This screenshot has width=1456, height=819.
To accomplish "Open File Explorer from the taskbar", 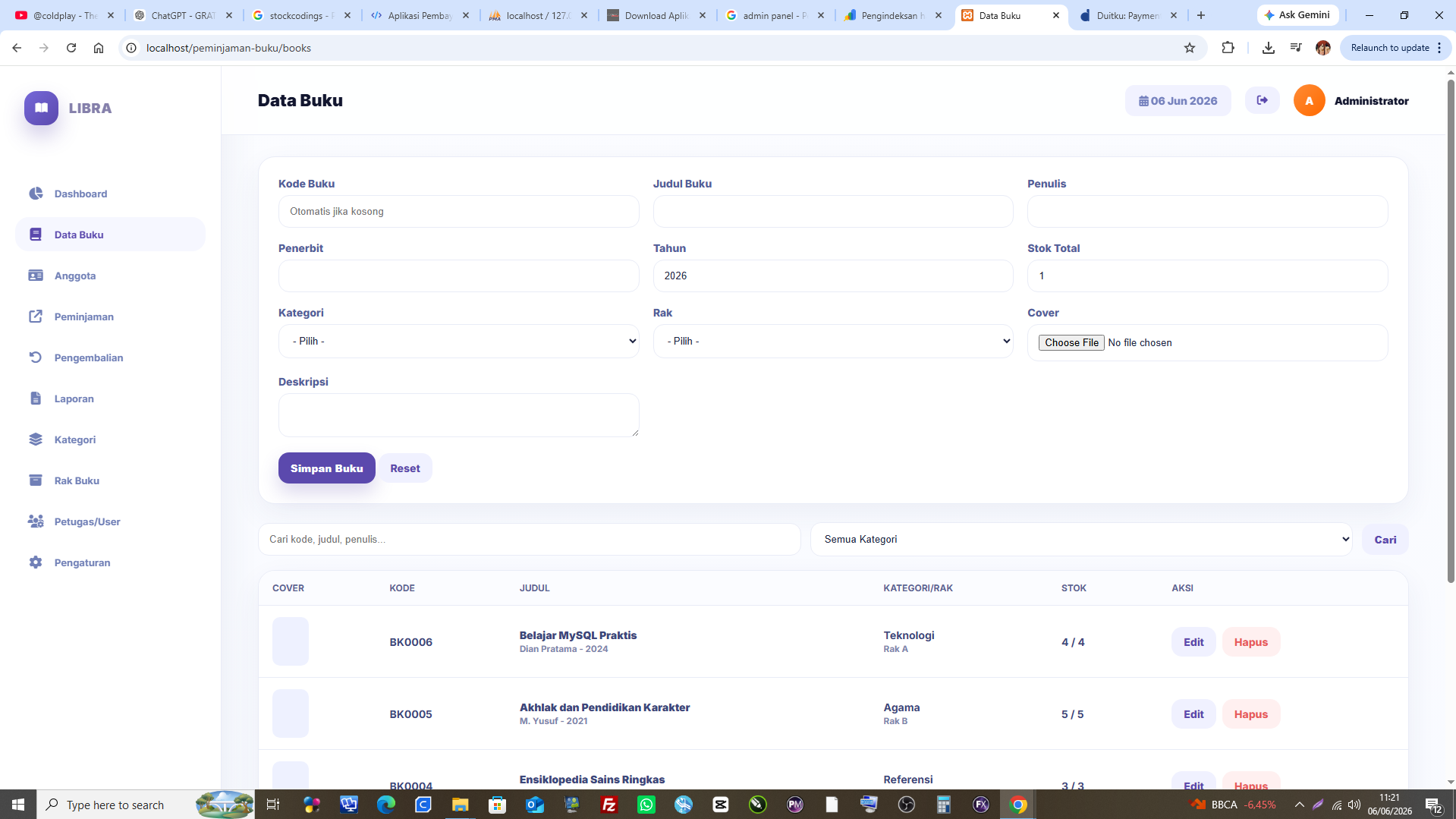I will [460, 805].
